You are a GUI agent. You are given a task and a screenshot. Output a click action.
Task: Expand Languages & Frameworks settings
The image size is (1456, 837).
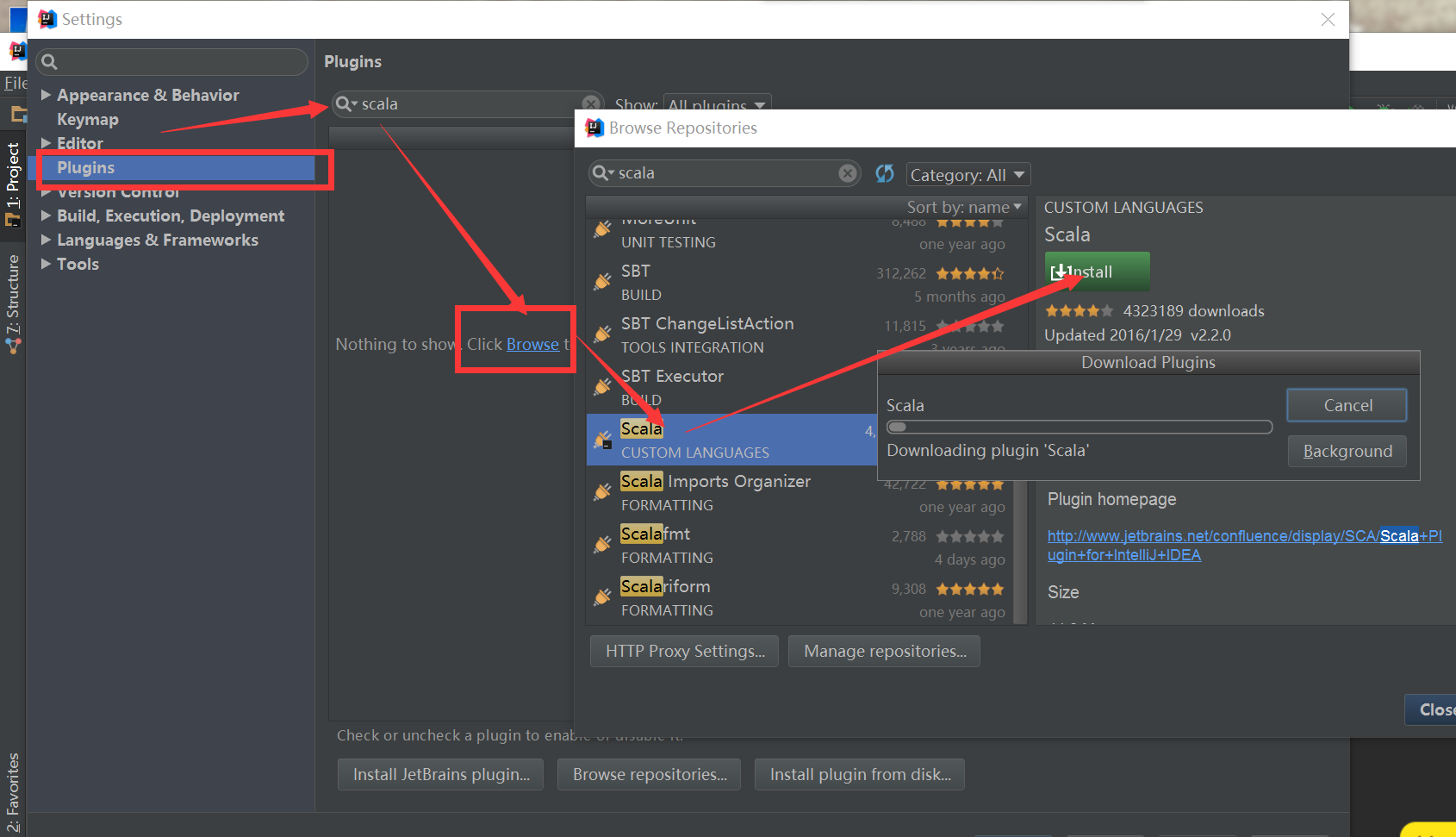(47, 240)
